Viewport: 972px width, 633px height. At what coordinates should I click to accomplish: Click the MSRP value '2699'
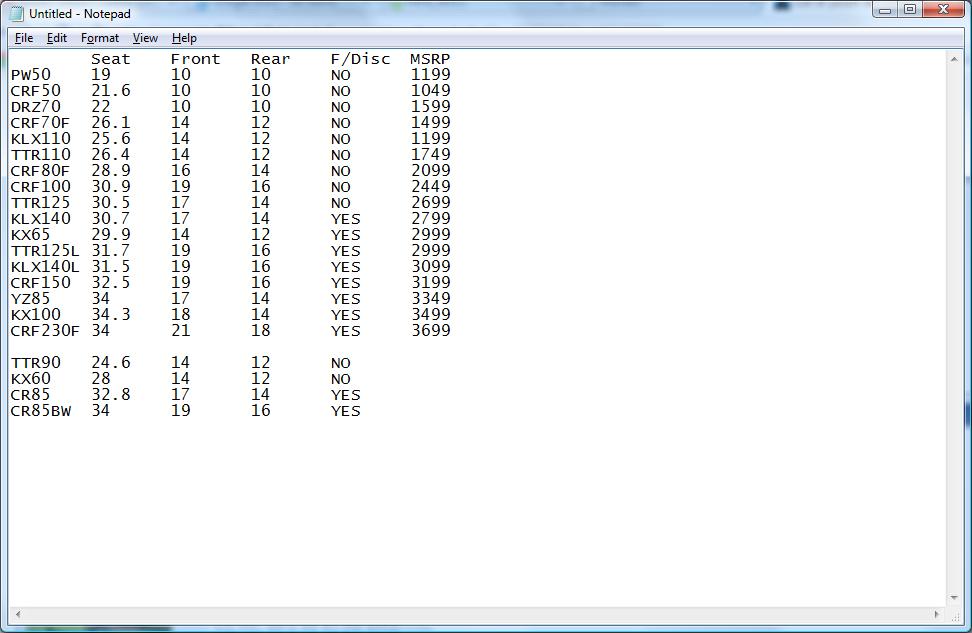pos(430,203)
